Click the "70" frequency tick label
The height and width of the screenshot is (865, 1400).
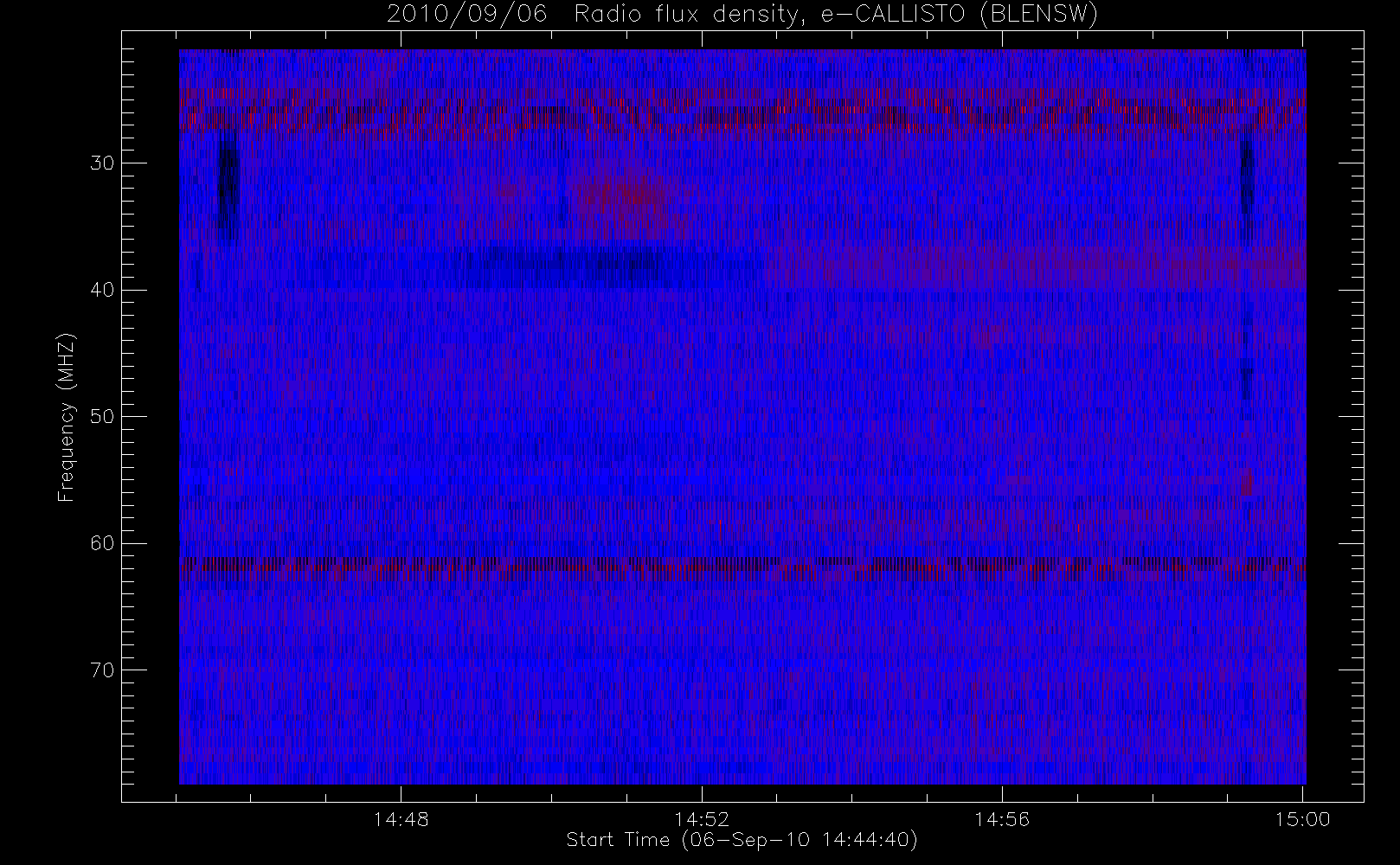tap(102, 670)
